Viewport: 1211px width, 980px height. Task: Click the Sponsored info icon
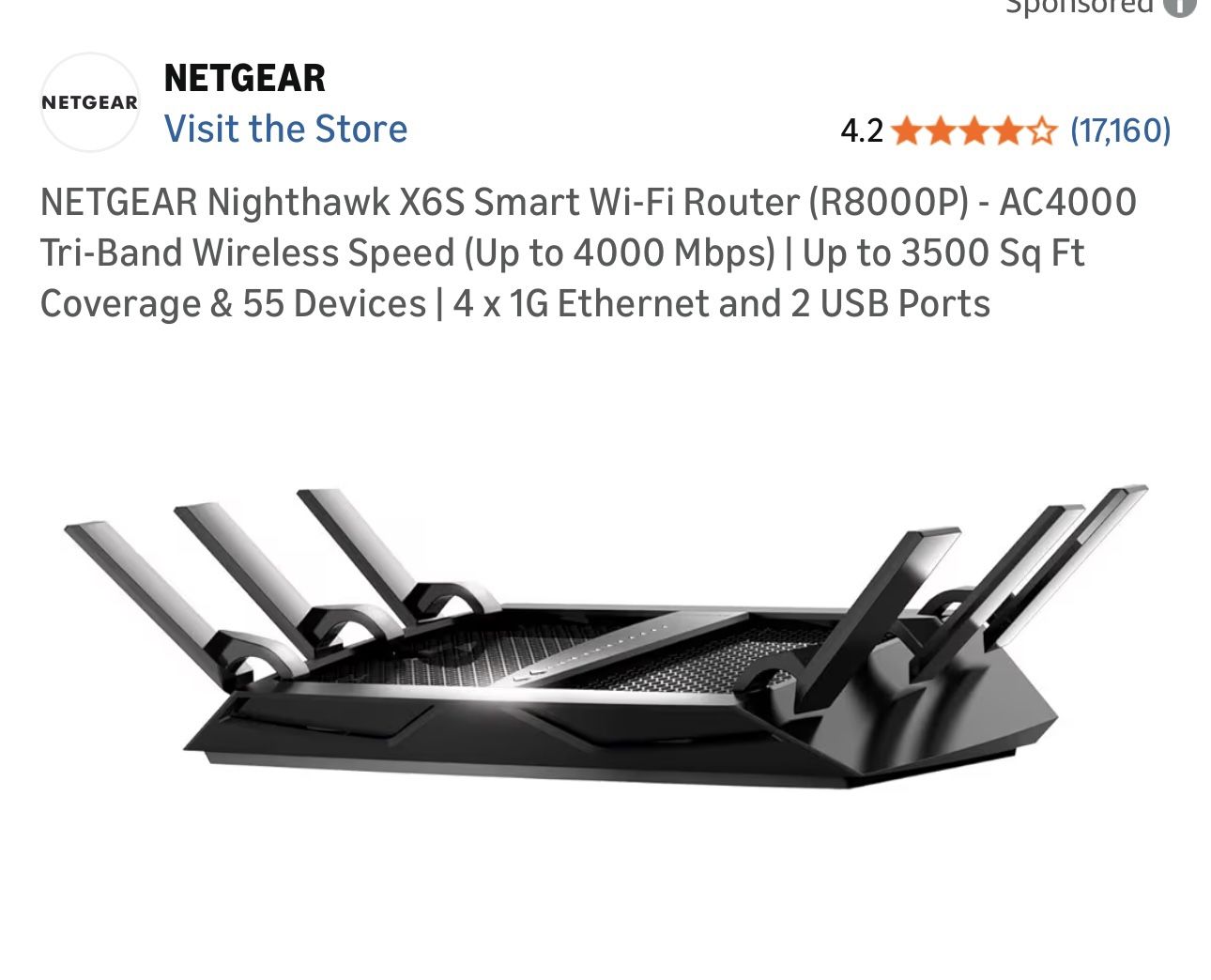pyautogui.click(x=1180, y=6)
